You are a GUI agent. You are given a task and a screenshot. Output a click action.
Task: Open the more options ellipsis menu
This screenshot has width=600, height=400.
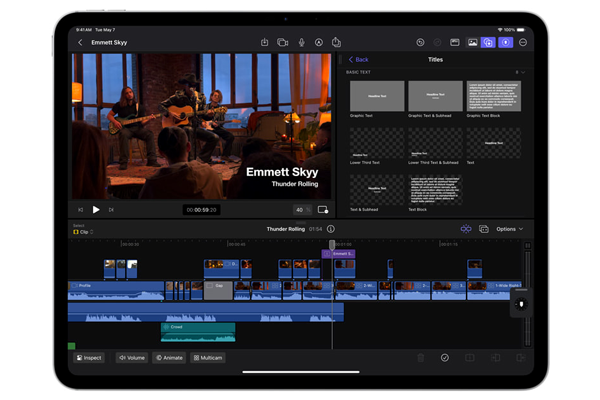click(523, 43)
